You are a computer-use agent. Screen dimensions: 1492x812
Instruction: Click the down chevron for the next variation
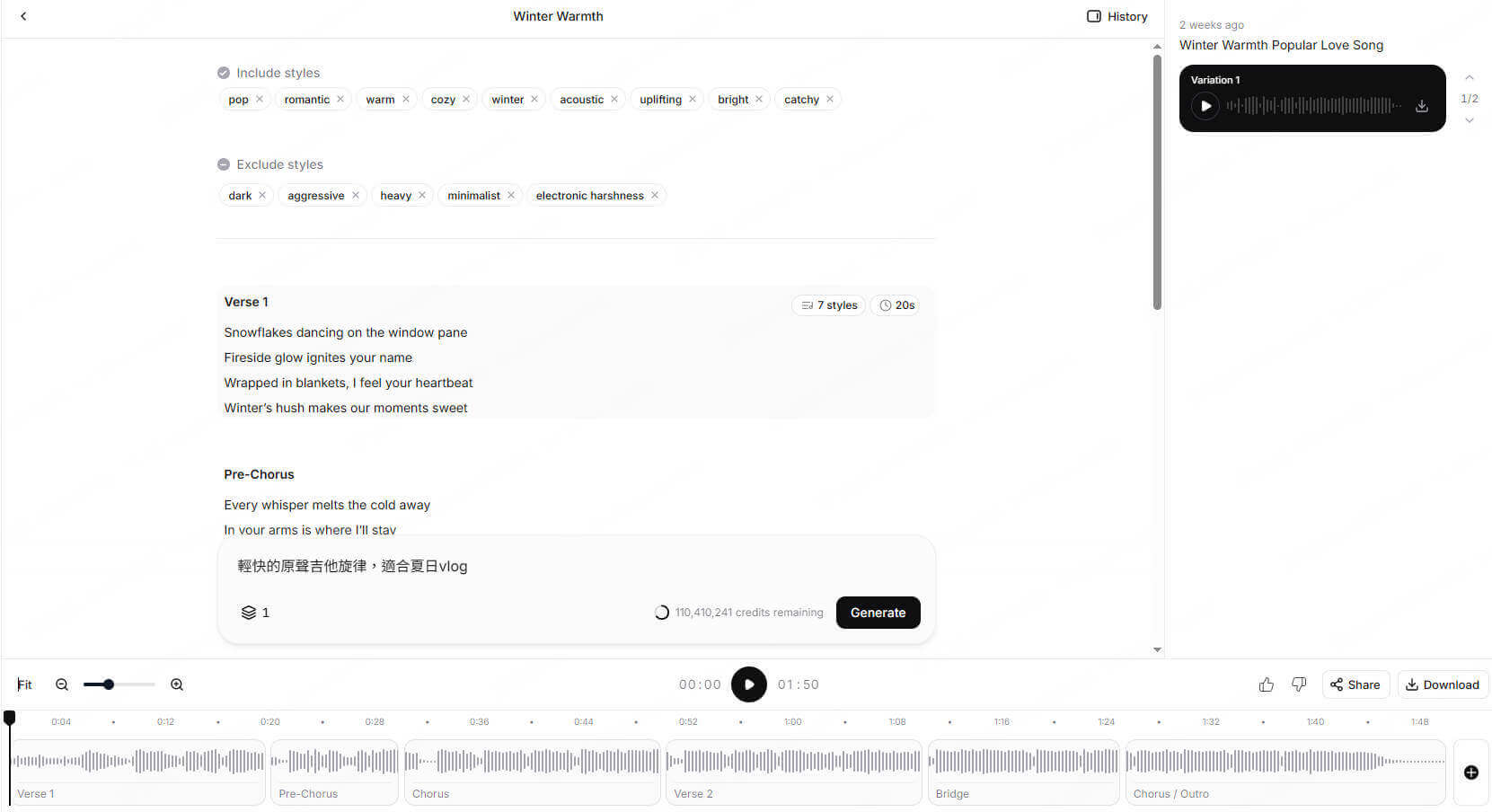1469,119
